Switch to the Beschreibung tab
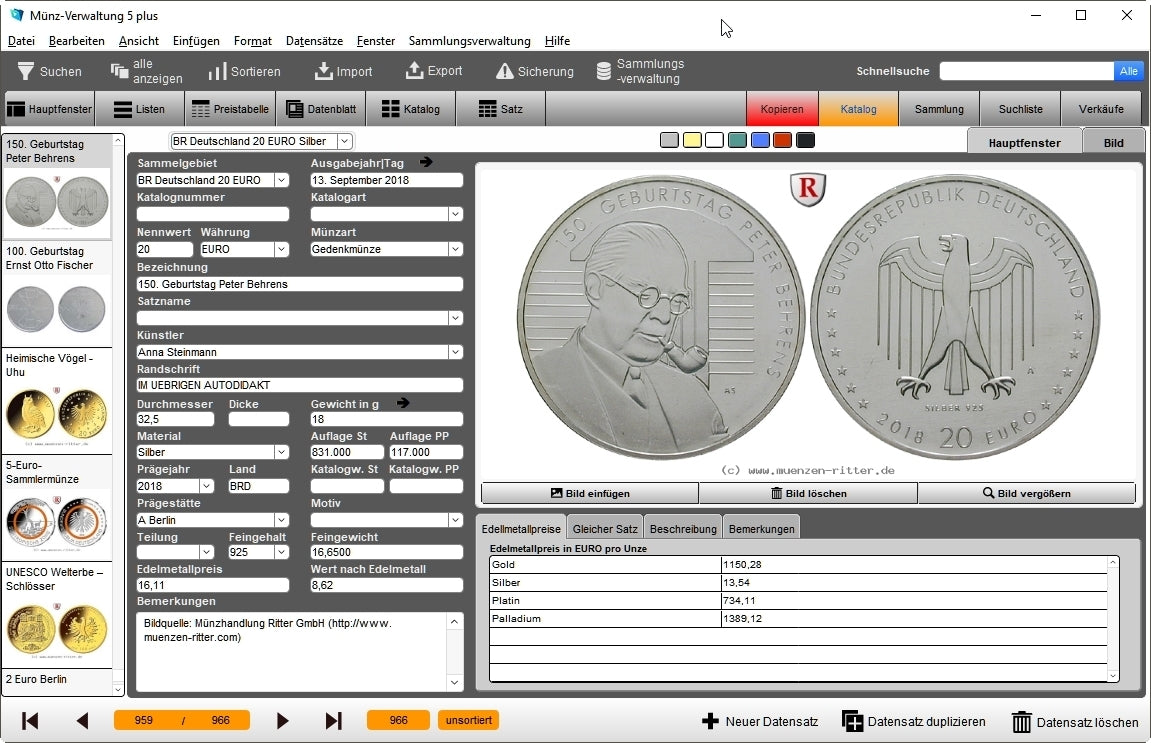The width and height of the screenshot is (1151, 743). tap(683, 528)
